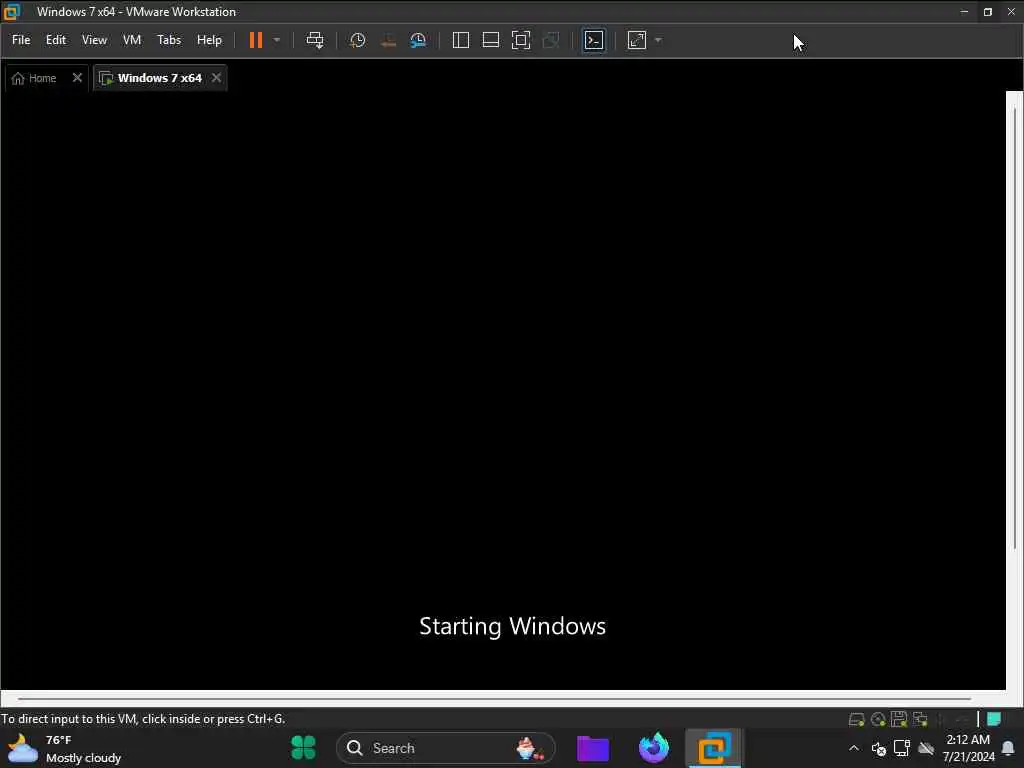
Task: Click the teal message log icon in status bar
Action: pos(994,719)
